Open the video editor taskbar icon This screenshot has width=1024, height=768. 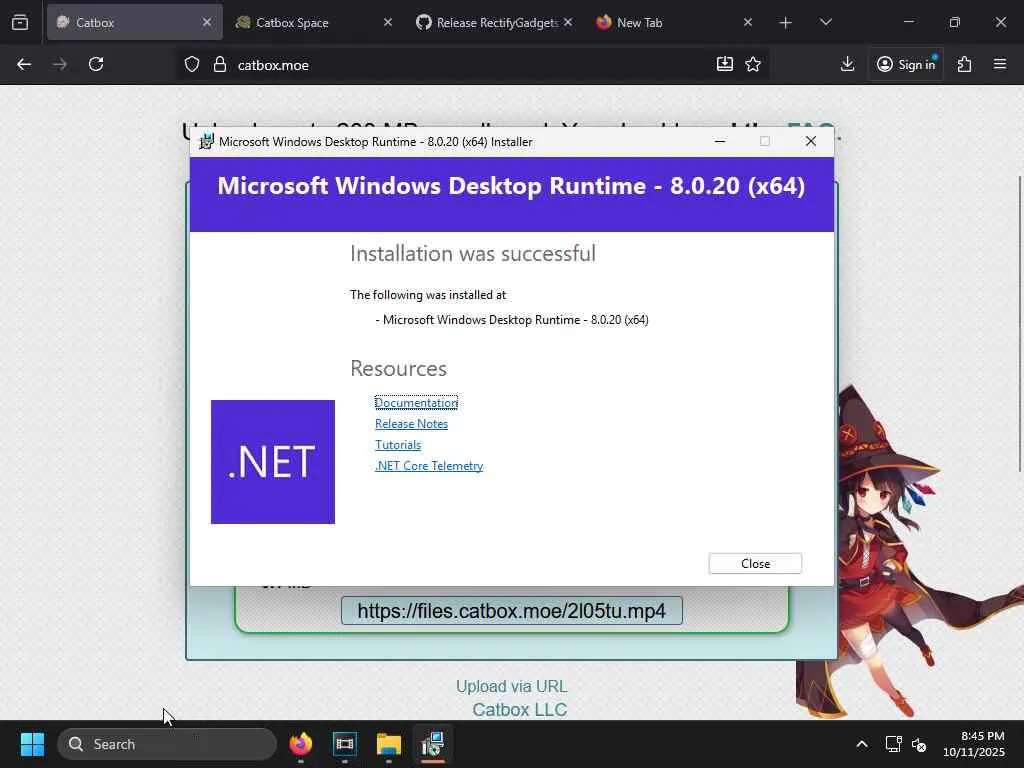click(344, 744)
